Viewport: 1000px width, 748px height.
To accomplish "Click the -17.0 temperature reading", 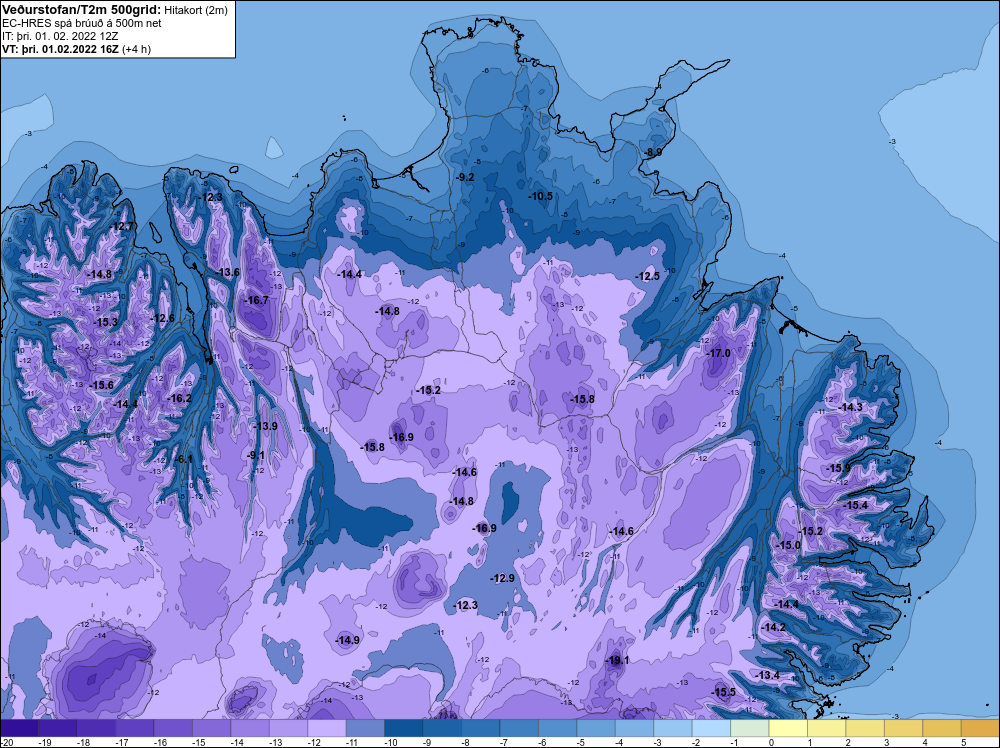I will click(x=718, y=353).
